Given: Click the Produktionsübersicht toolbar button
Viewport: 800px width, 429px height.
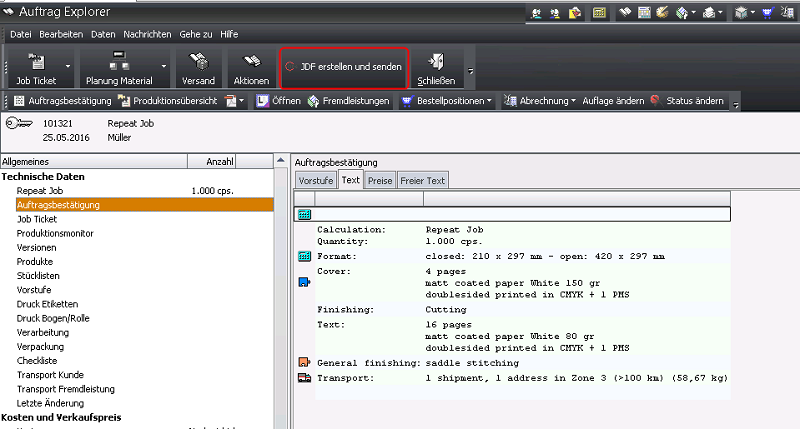Looking at the screenshot, I should point(167,101).
